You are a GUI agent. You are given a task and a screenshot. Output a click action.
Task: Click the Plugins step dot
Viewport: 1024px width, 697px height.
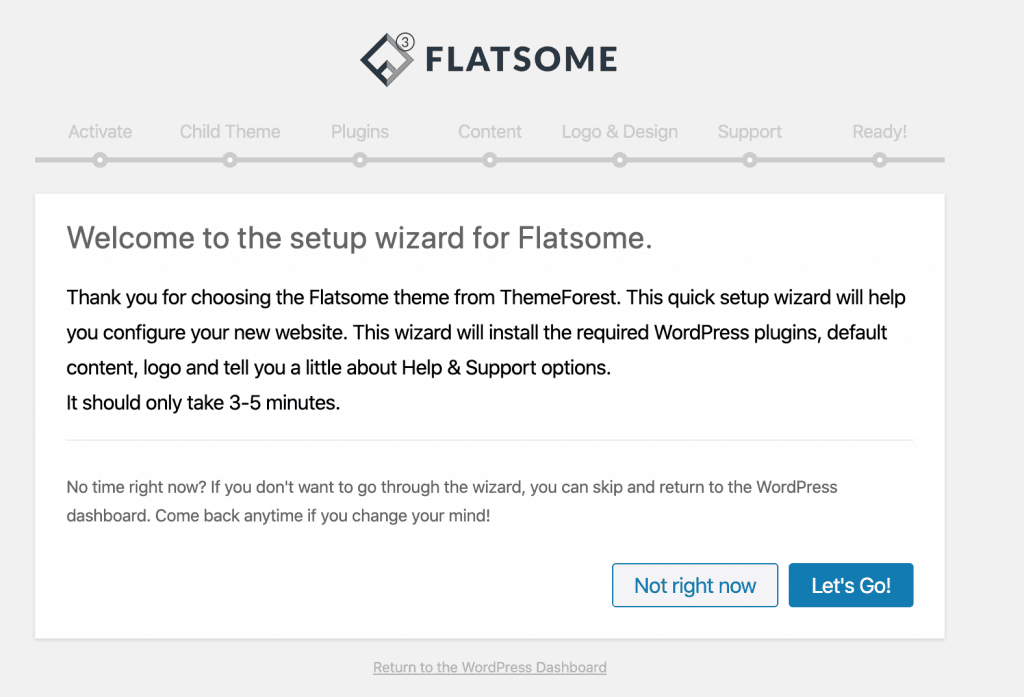359,157
